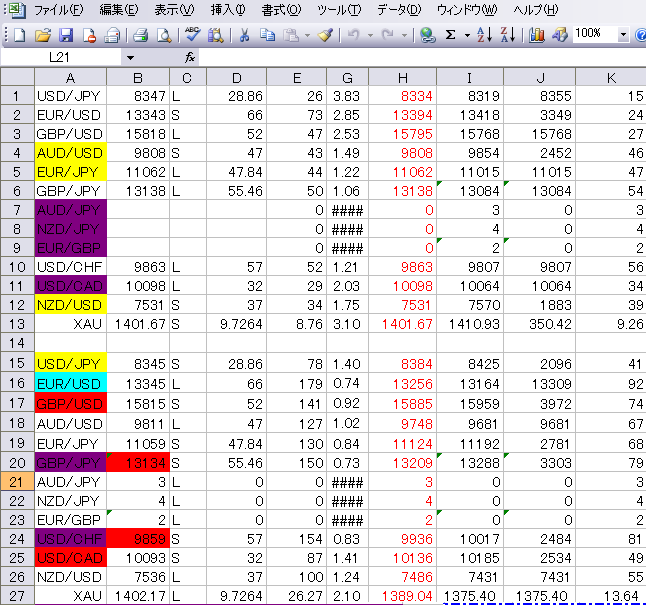Open the Chart Wizard icon

[x=537, y=35]
